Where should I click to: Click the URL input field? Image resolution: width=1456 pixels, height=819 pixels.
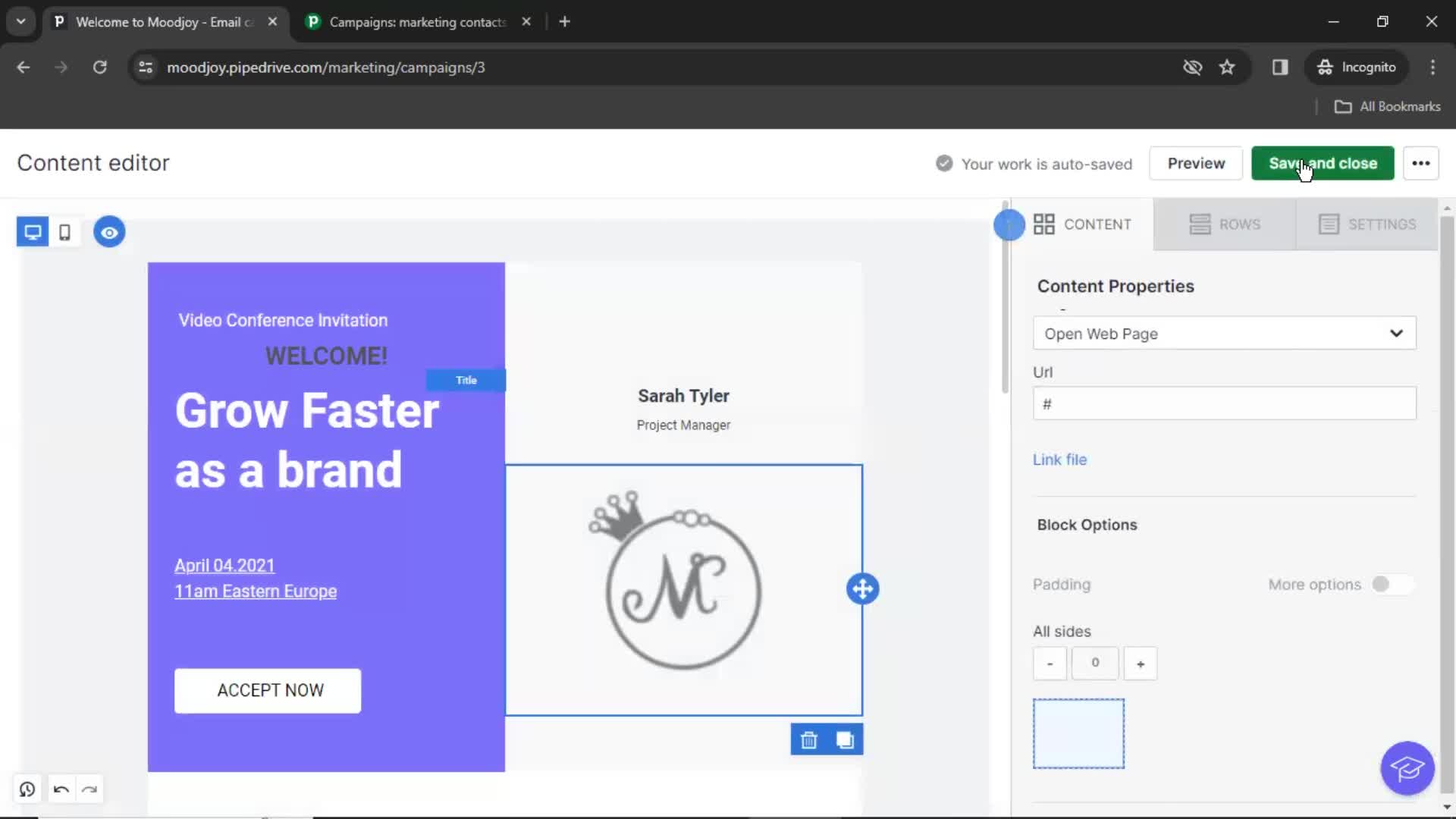click(1223, 404)
